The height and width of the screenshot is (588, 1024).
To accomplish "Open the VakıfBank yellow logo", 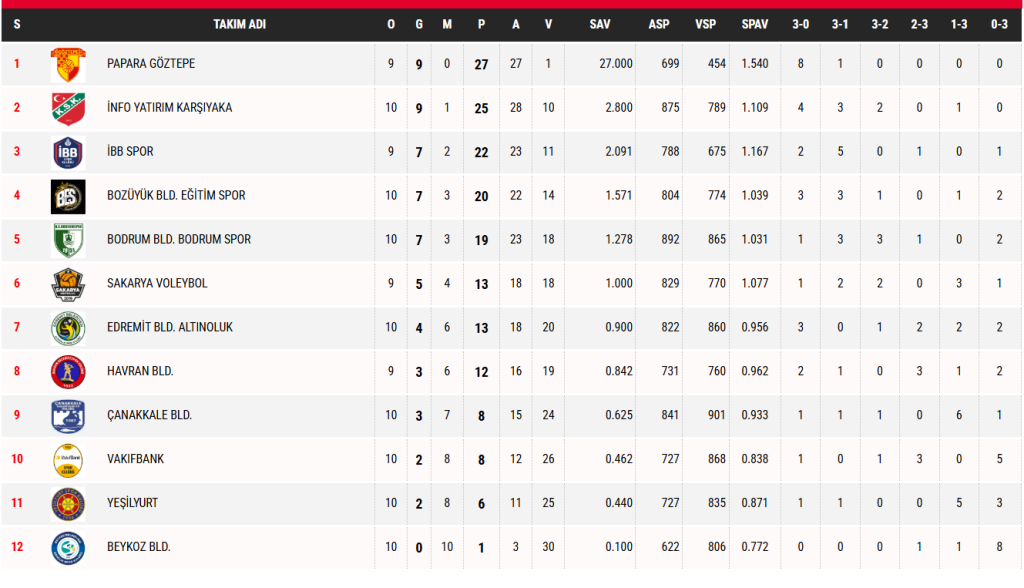I will 68,459.
